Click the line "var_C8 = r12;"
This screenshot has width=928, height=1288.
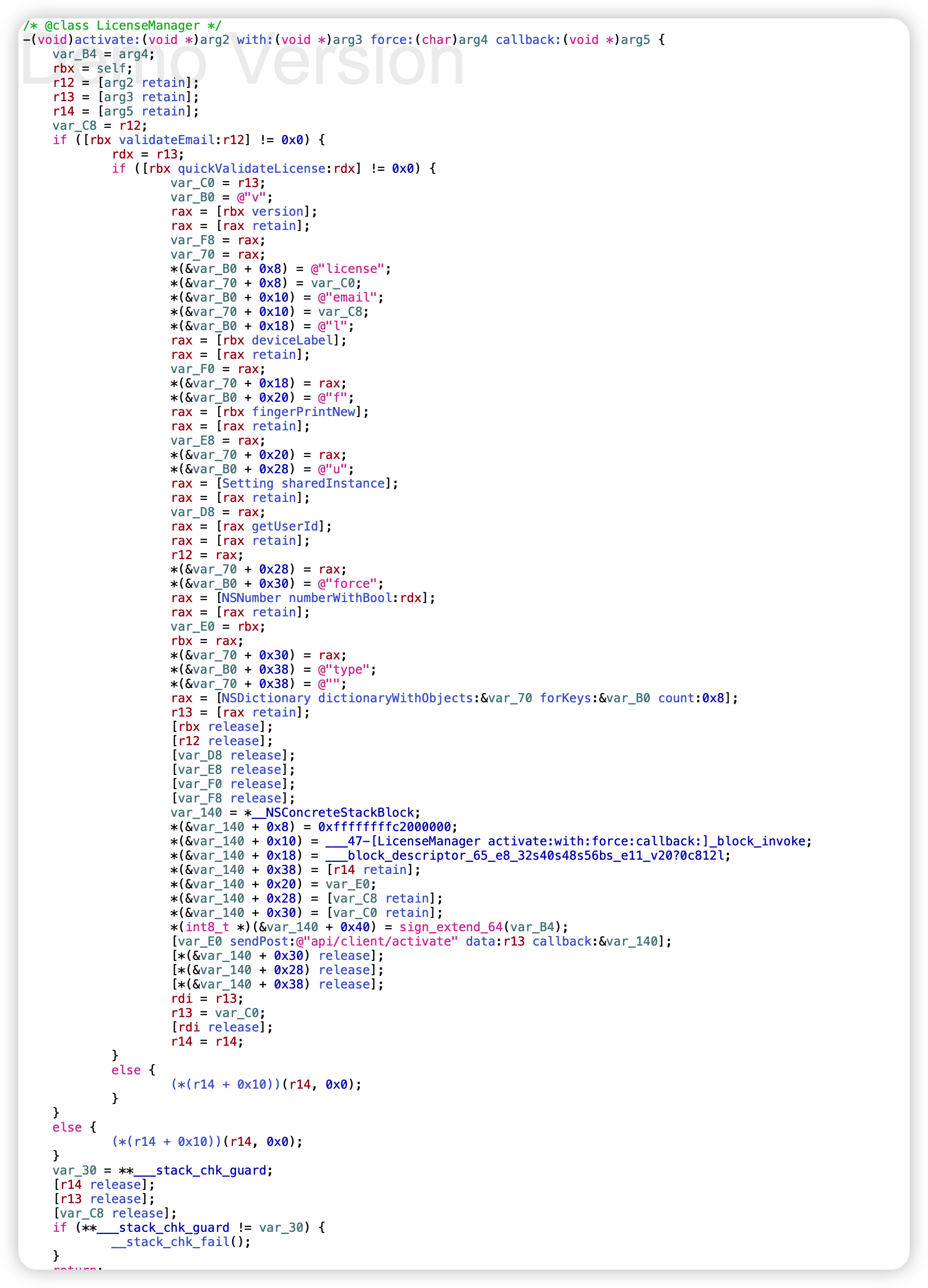click(100, 126)
